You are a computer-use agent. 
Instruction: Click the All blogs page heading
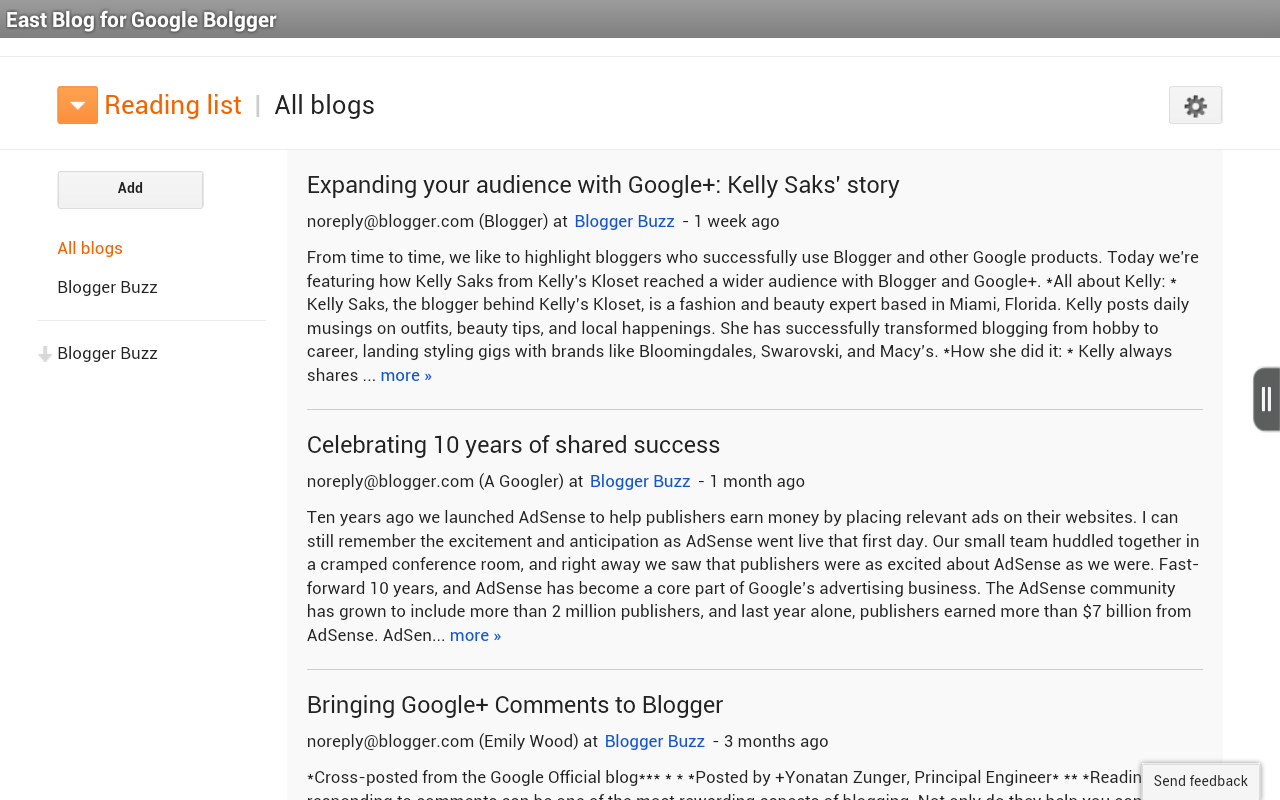tap(324, 105)
